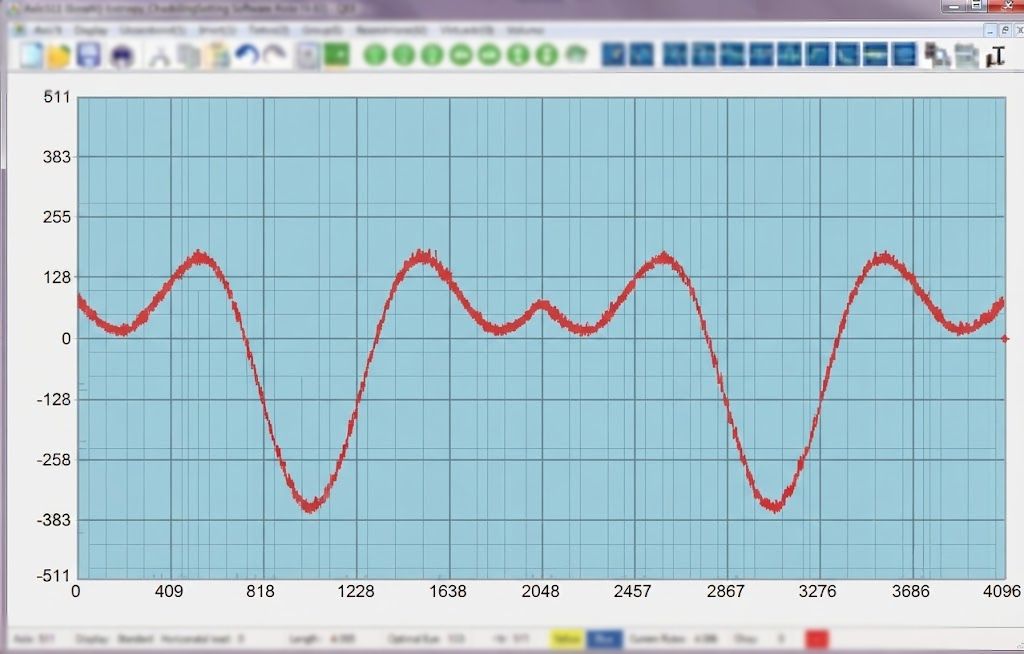Save using the floppy disk icon
This screenshot has height=654, width=1024.
88,56
